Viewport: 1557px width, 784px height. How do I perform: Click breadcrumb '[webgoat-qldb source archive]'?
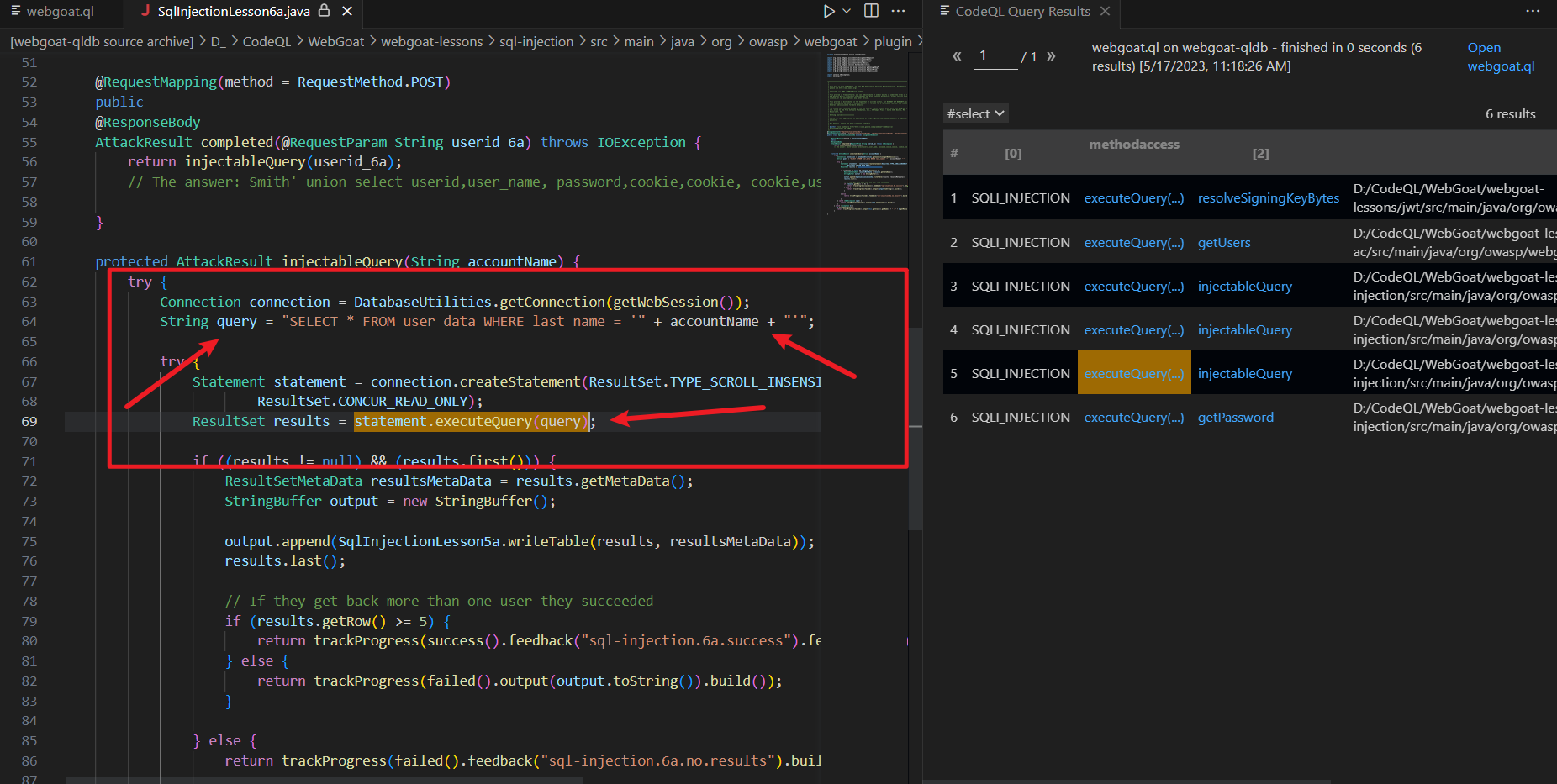102,41
